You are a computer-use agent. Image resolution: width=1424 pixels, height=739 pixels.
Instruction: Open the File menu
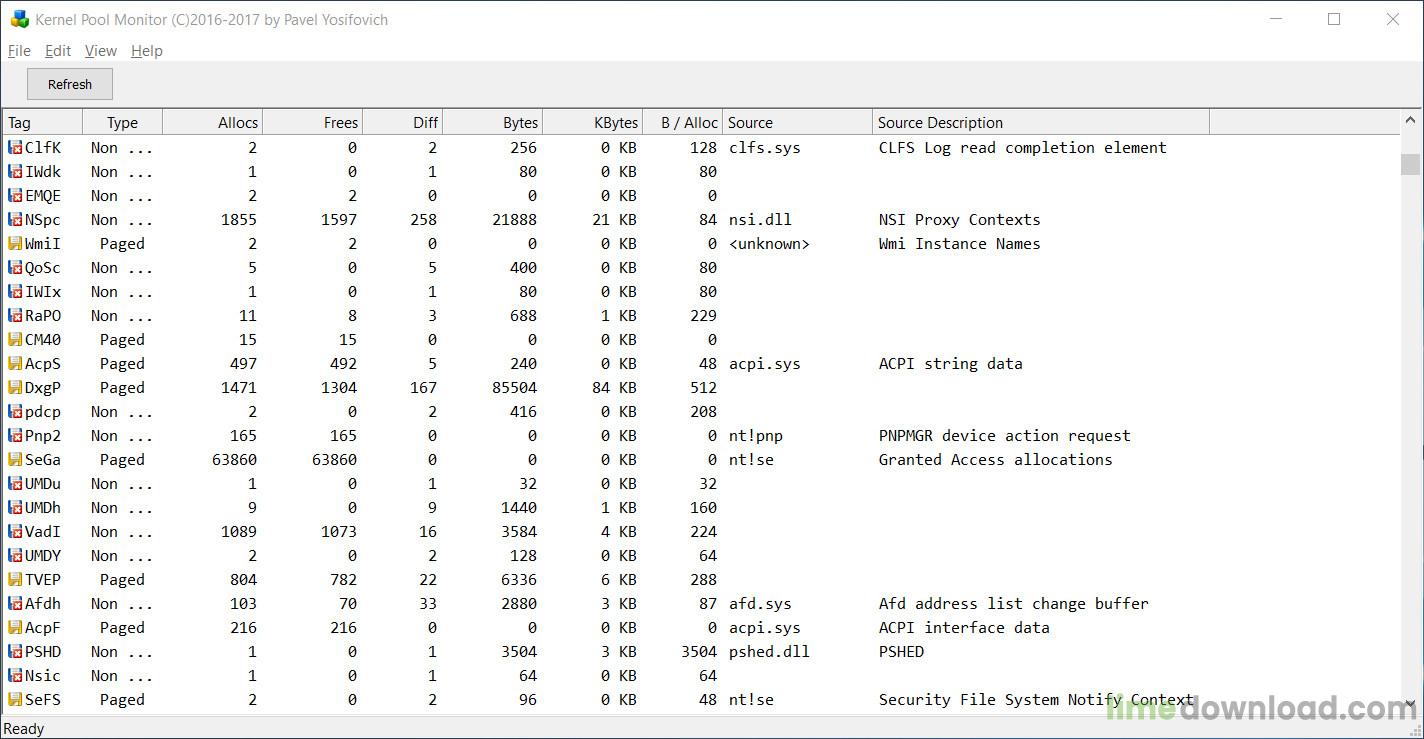point(19,51)
